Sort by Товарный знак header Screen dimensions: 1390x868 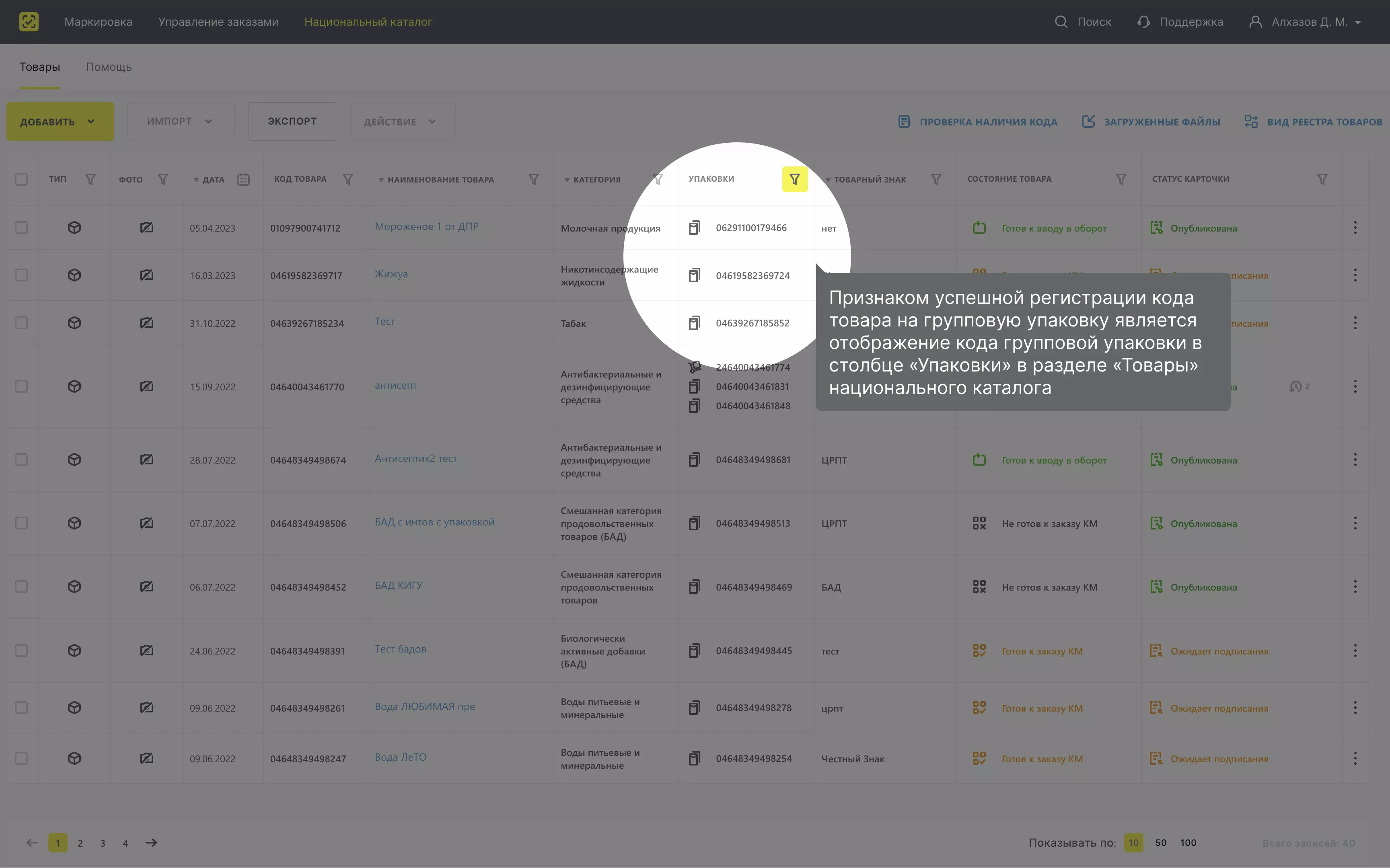click(866, 180)
